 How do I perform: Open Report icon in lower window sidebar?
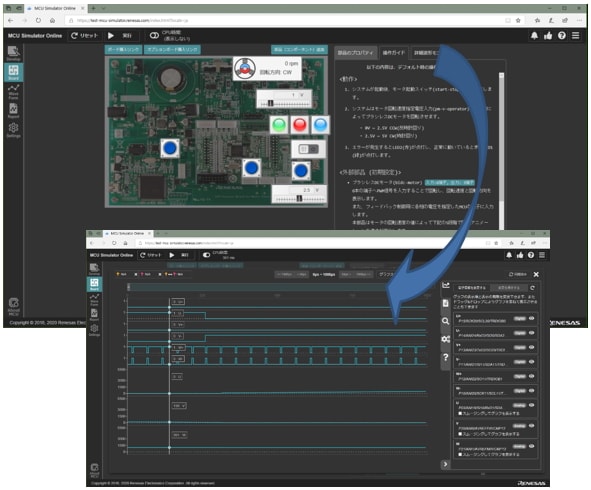point(94,314)
